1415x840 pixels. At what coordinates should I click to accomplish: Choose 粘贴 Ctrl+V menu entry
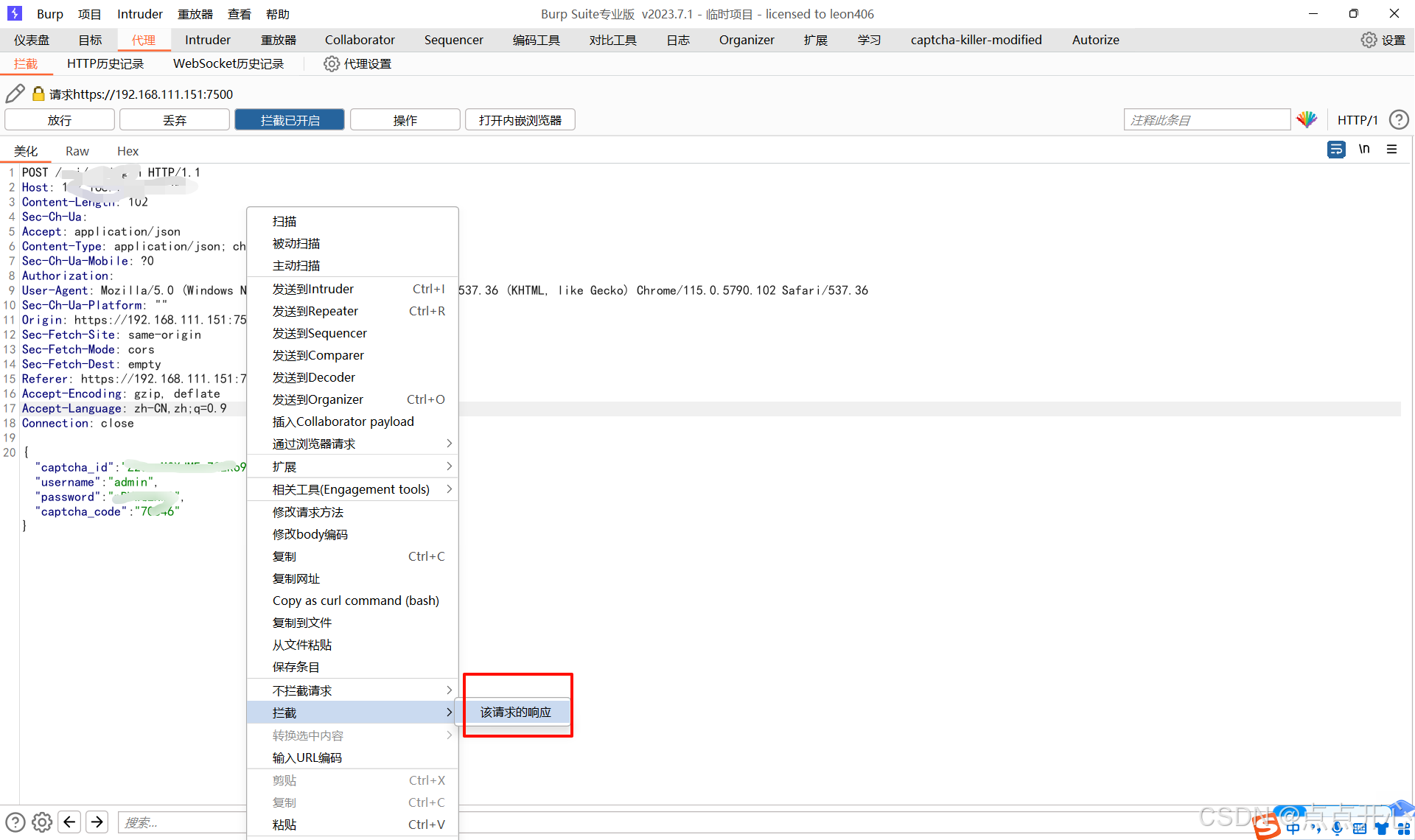[352, 825]
